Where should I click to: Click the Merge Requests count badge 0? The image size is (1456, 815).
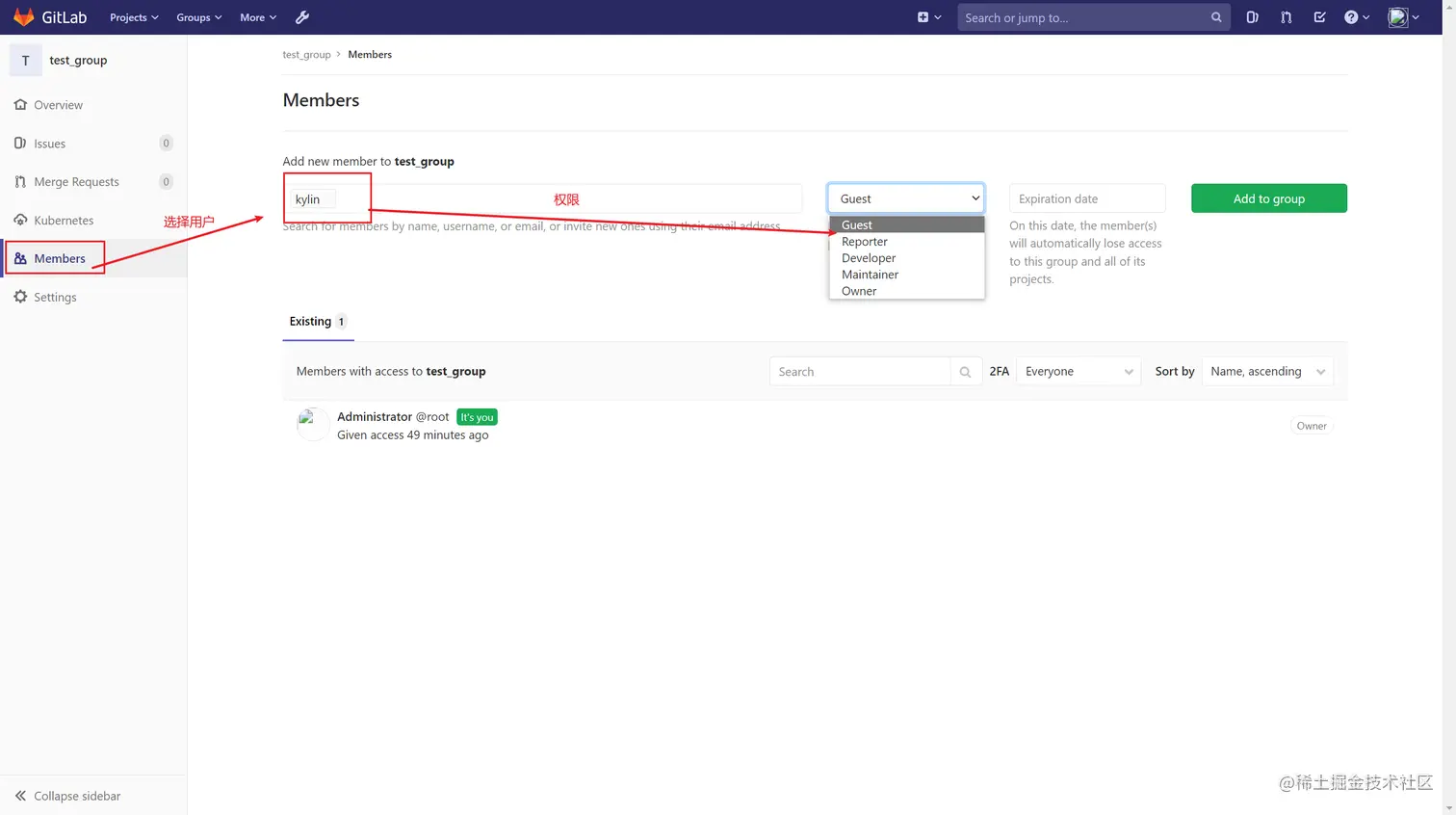click(166, 181)
